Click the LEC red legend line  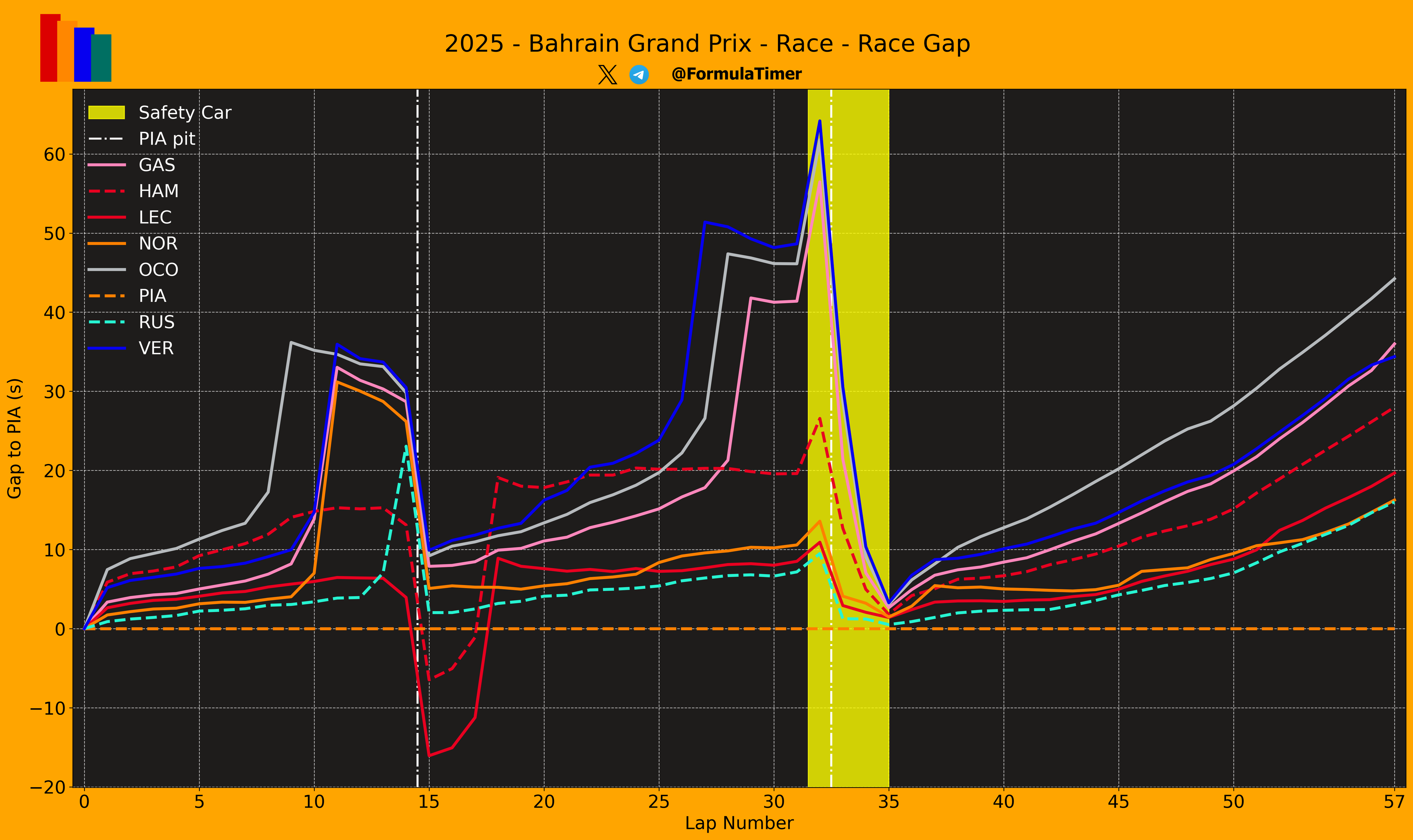(106, 217)
